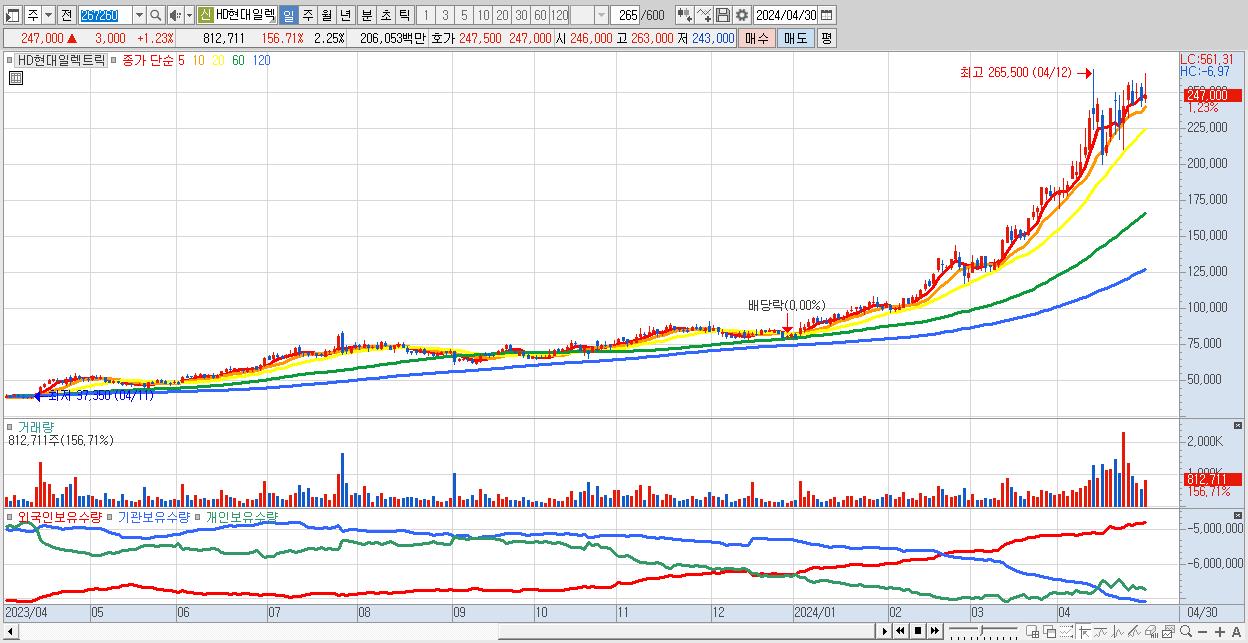This screenshot has width=1248, height=643.
Task: Click the 매수 buy button
Action: 757,38
